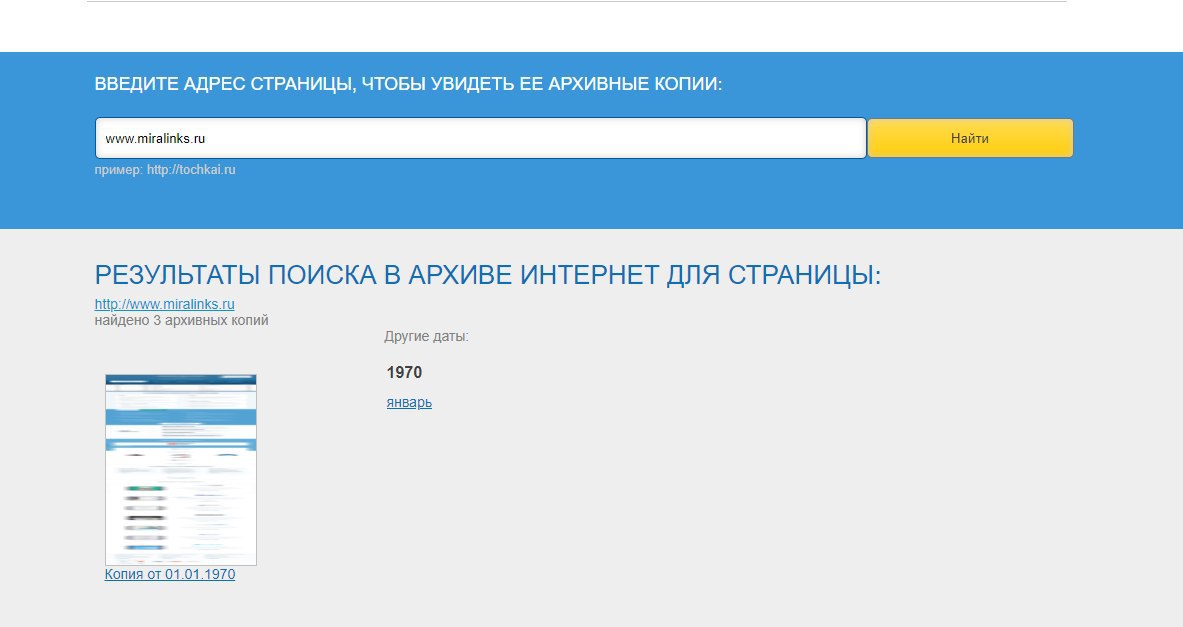Click the 1970 year heading
The height and width of the screenshot is (627, 1183).
coord(404,372)
